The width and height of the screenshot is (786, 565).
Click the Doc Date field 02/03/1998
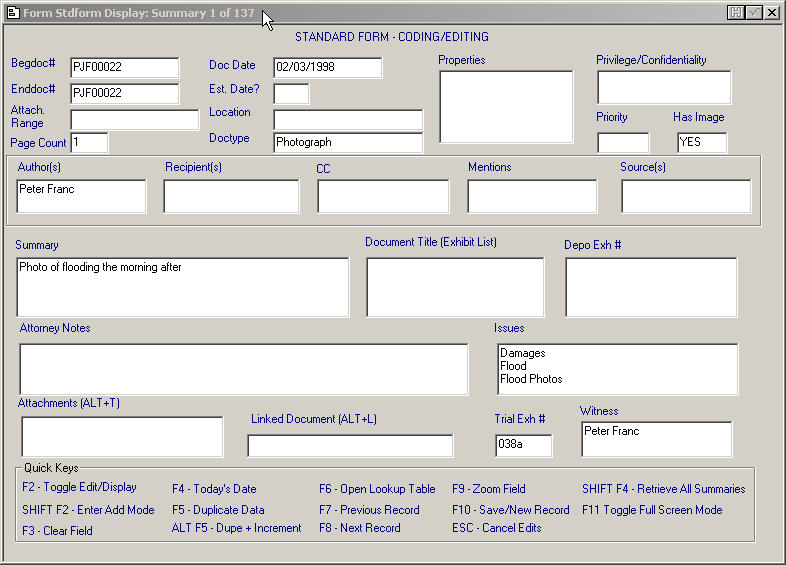coord(328,67)
